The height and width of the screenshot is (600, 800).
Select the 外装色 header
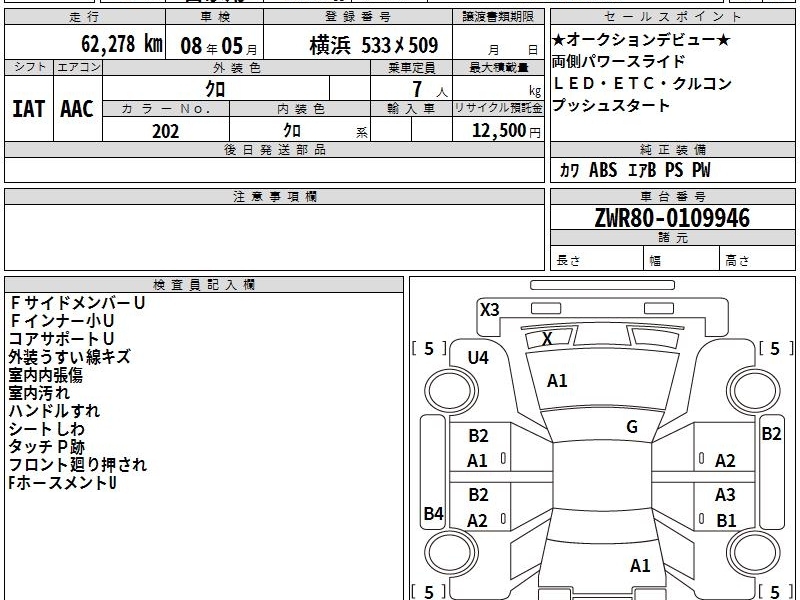click(237, 68)
